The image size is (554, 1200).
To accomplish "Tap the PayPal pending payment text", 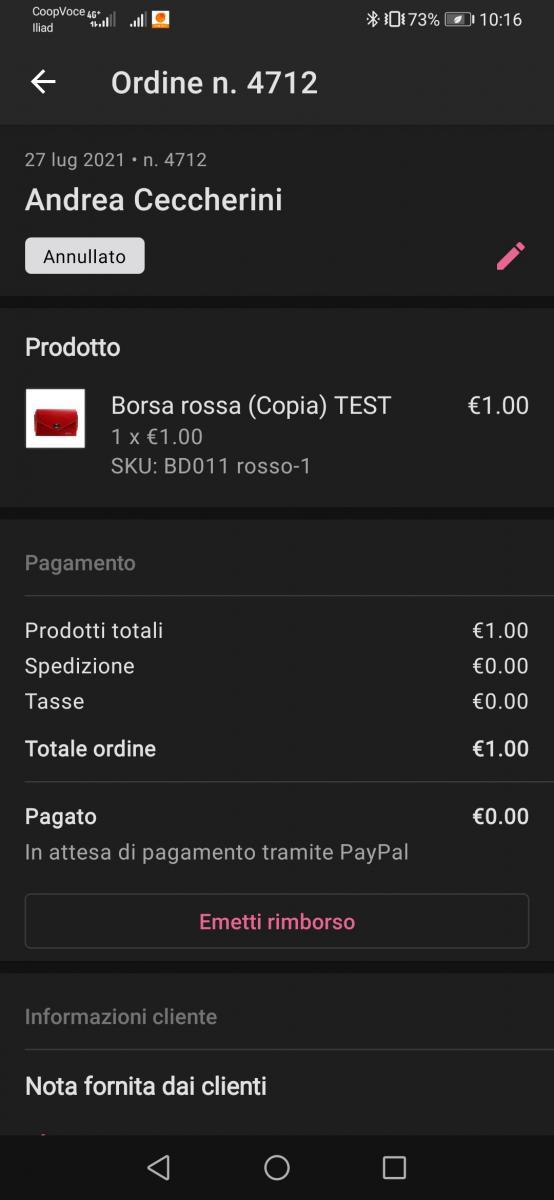I will point(217,853).
